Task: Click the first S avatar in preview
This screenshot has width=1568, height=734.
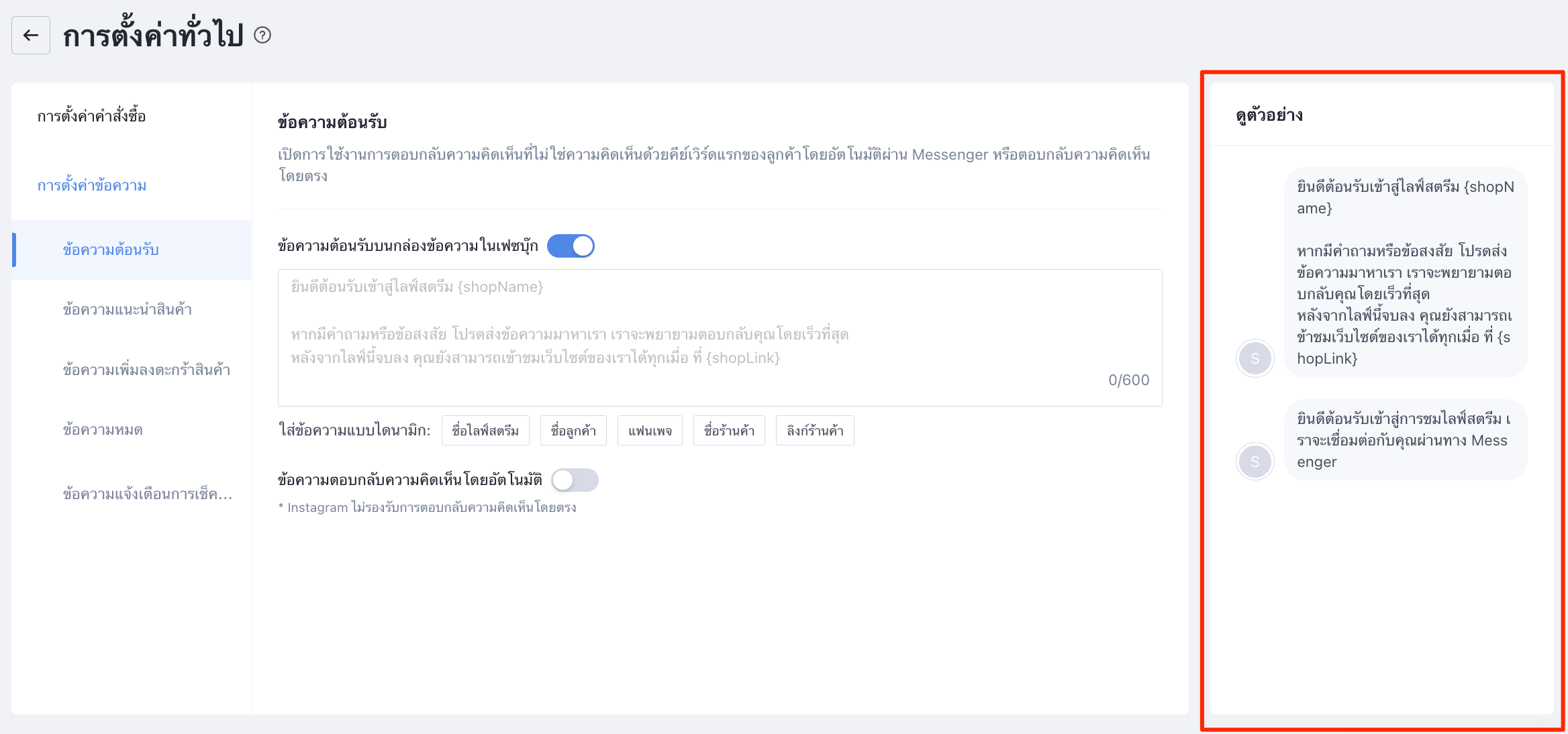Action: coord(1255,358)
